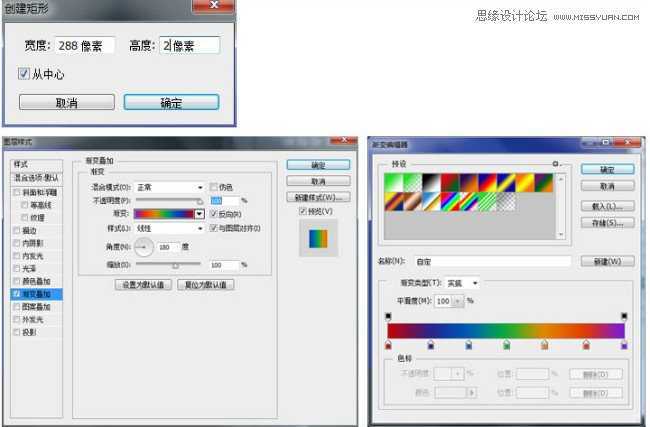Click 确定 in the 创建矩形 dialog
Screen dimensions: 650x427
point(171,102)
